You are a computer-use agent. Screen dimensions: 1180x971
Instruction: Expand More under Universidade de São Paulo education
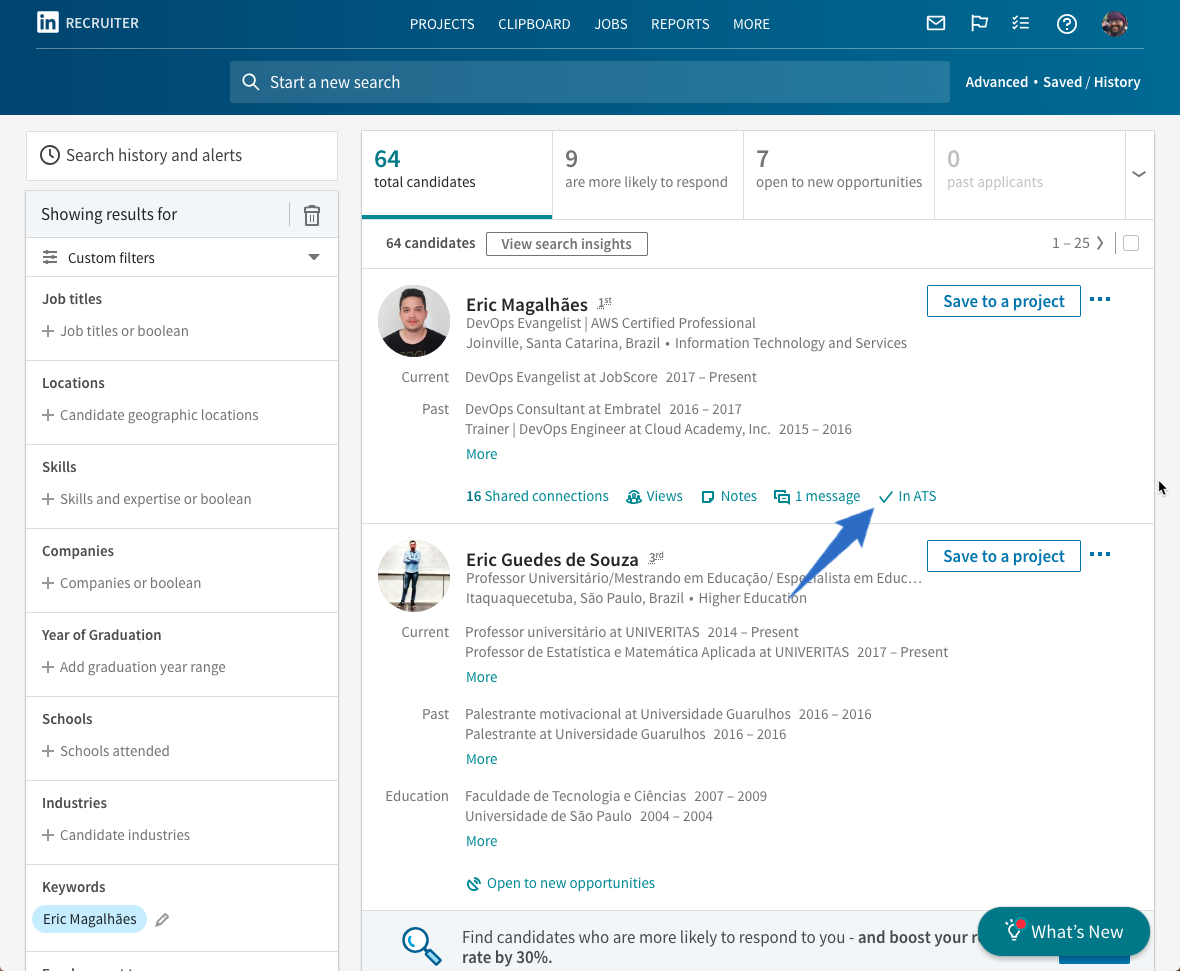click(482, 842)
